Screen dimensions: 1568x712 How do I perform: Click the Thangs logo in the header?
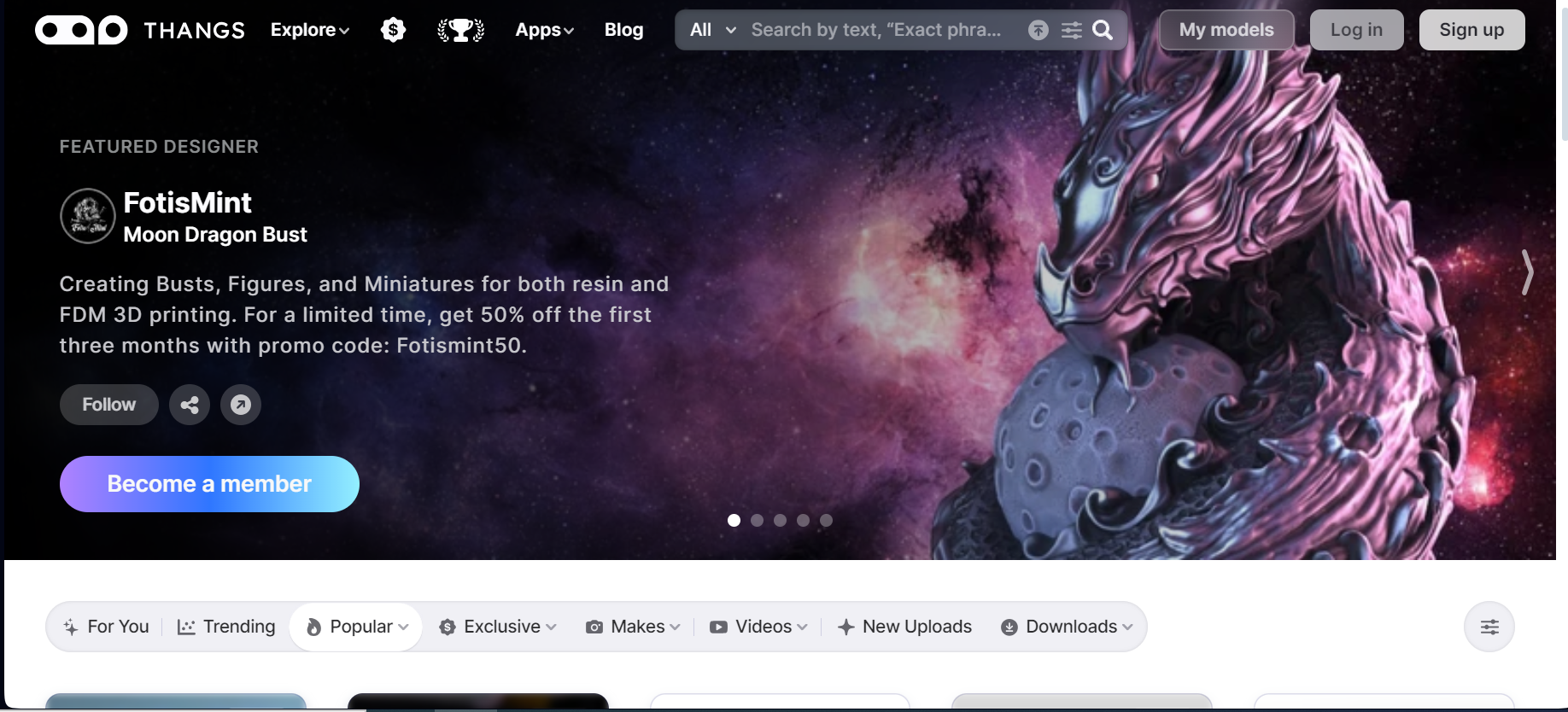pos(140,30)
